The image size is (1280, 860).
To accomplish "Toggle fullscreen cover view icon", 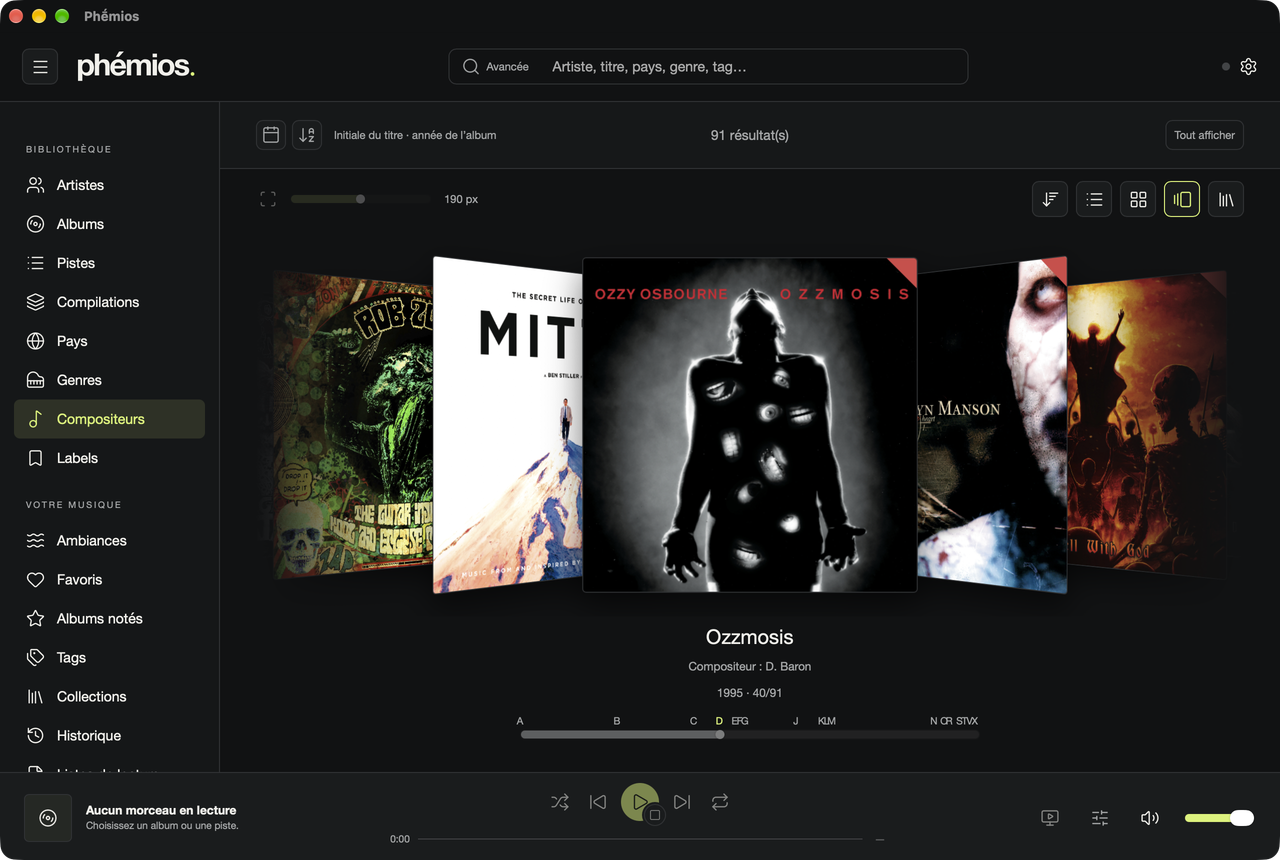I will tap(268, 199).
